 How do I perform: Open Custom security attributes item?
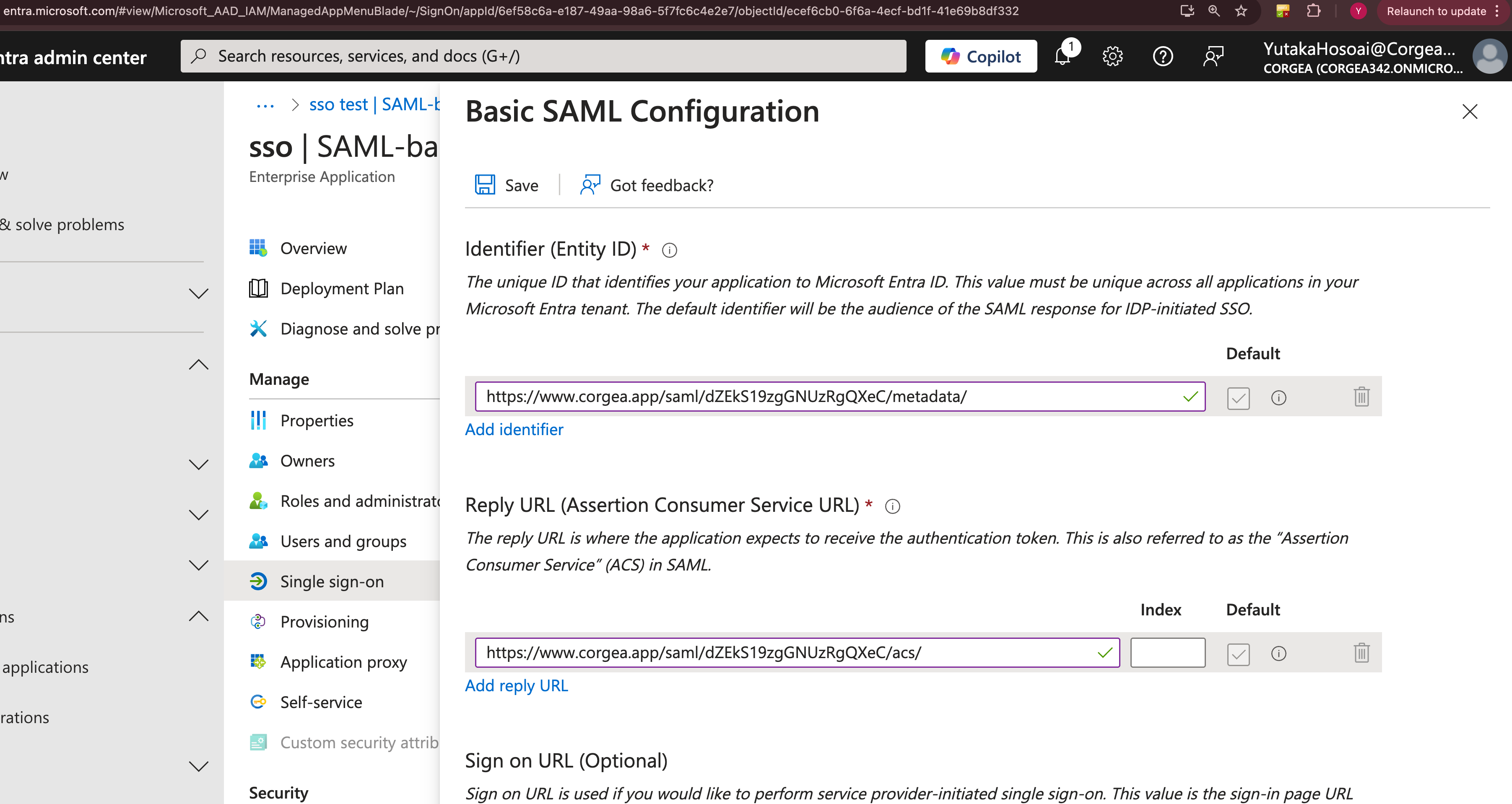[x=344, y=742]
